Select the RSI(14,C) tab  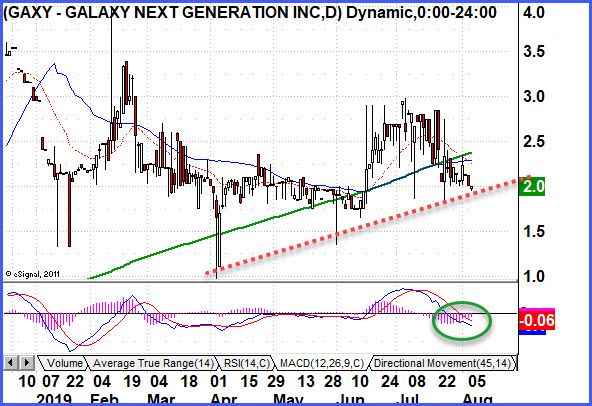click(246, 363)
